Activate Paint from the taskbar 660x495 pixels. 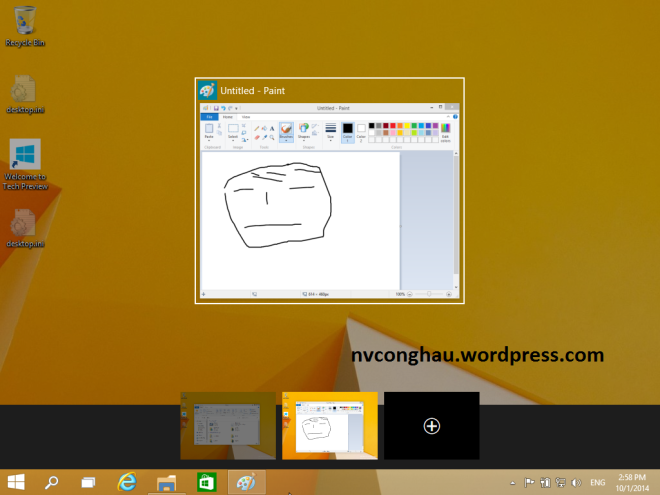tap(247, 482)
